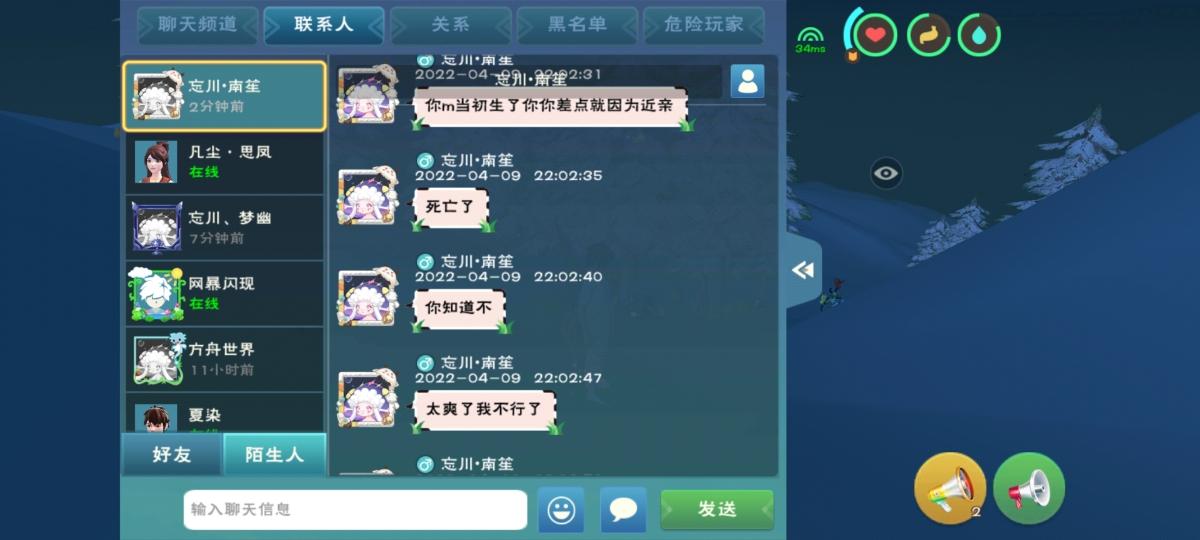Toggle the eye visibility icon

point(886,173)
